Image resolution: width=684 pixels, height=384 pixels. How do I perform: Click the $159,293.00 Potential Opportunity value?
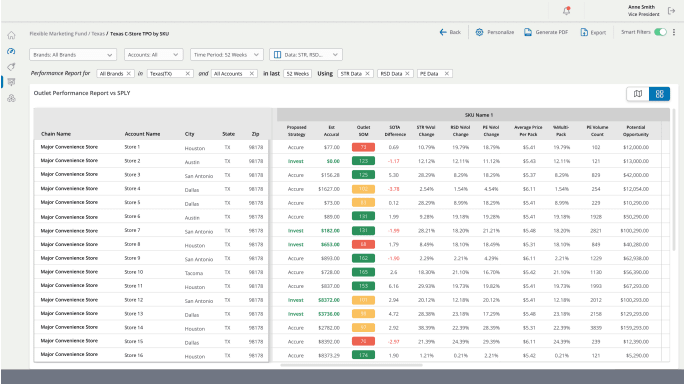(636, 328)
